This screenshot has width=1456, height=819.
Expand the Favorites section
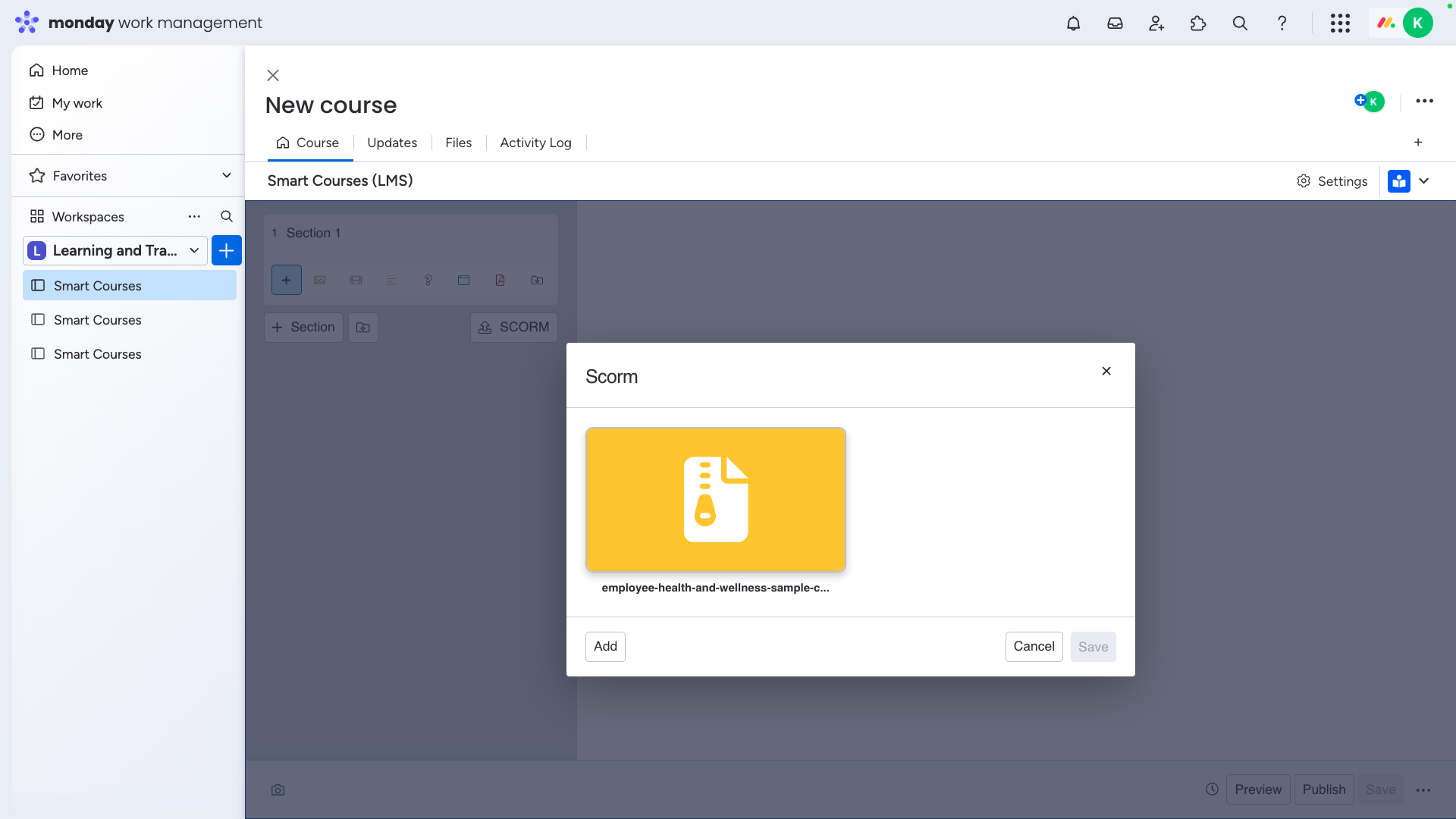pyautogui.click(x=226, y=175)
